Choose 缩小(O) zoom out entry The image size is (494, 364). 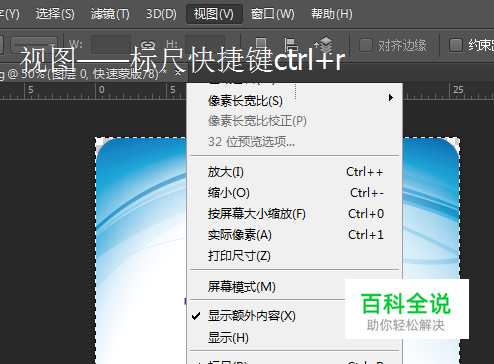(x=295, y=193)
